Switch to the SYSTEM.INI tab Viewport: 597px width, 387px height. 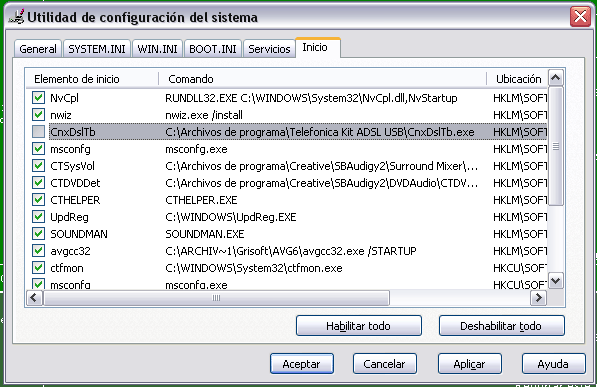point(97,49)
